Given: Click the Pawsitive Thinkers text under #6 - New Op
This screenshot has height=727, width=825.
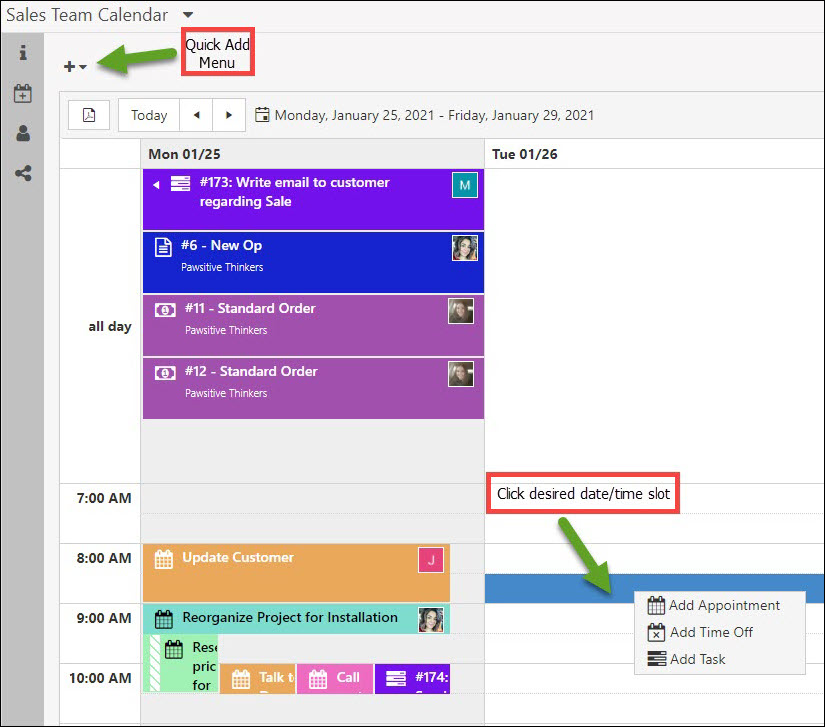Looking at the screenshot, I should pyautogui.click(x=222, y=267).
